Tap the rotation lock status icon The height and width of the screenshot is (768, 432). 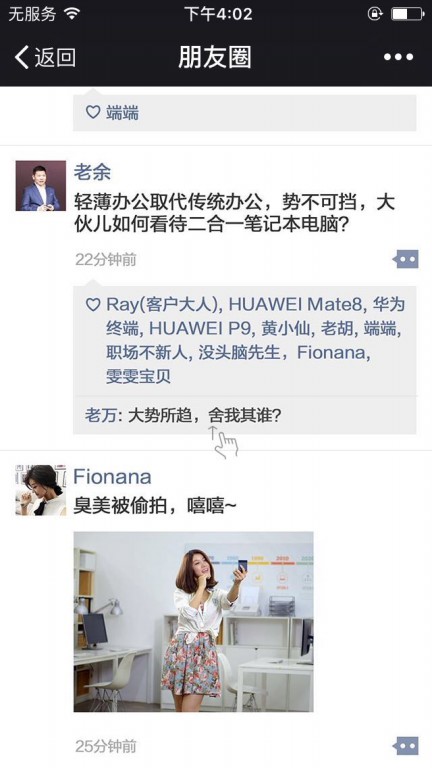[375, 14]
